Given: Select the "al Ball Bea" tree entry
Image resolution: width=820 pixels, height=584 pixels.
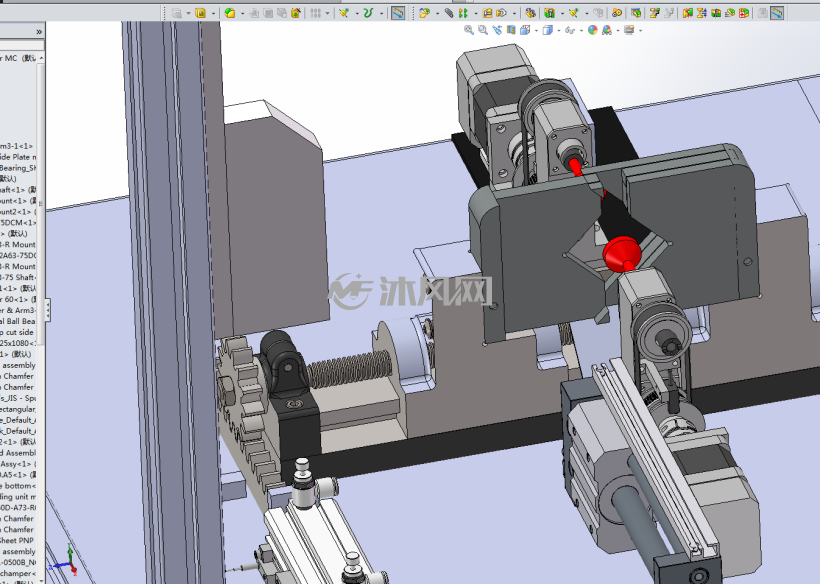Looking at the screenshot, I should pos(18,321).
